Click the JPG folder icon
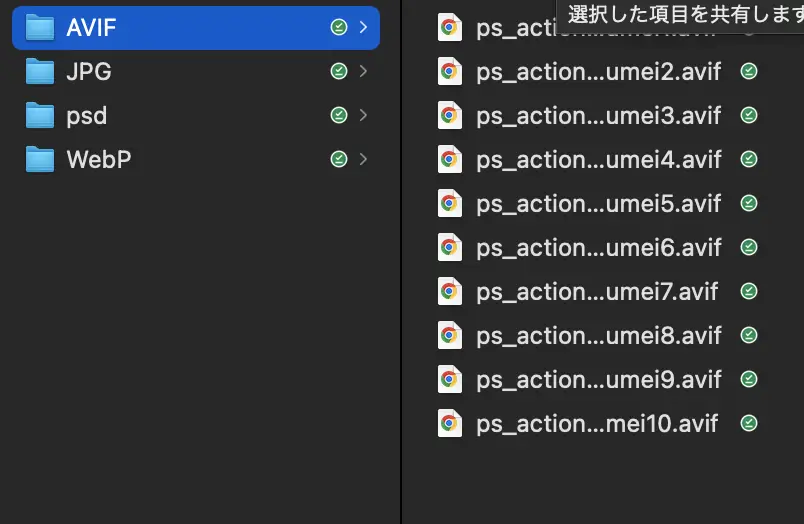 tap(40, 72)
